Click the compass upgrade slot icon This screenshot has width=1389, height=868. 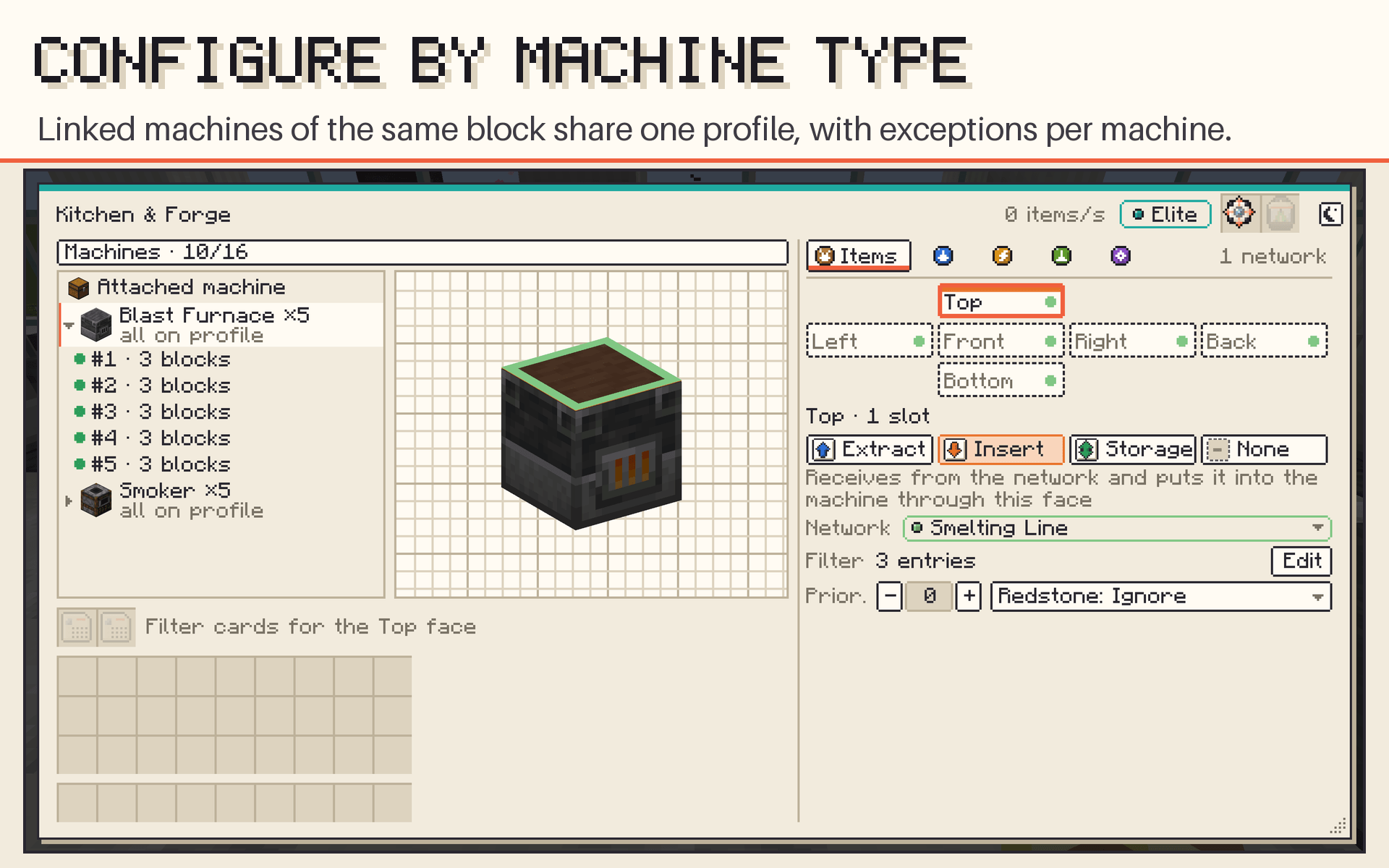tap(1239, 213)
